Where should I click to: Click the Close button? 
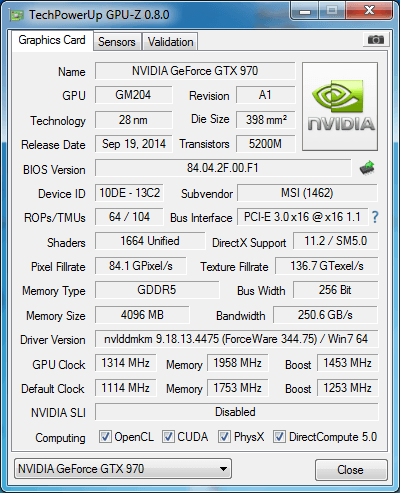(351, 470)
